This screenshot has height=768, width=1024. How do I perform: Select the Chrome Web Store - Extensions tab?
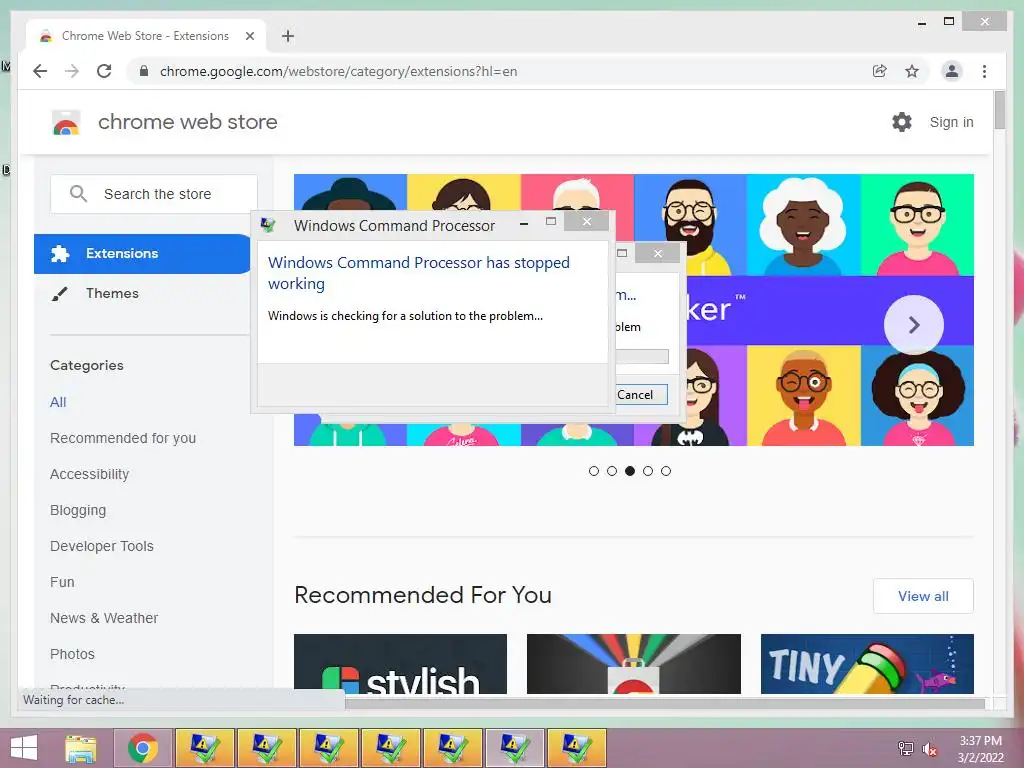click(146, 36)
